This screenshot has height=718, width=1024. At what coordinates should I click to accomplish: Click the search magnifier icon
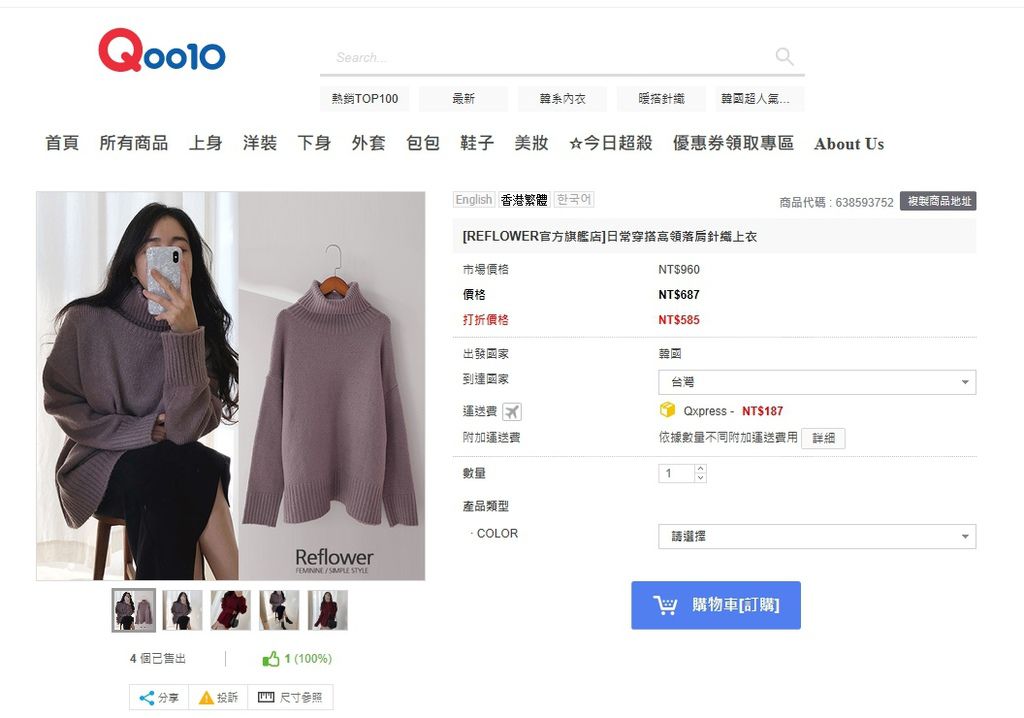click(784, 57)
